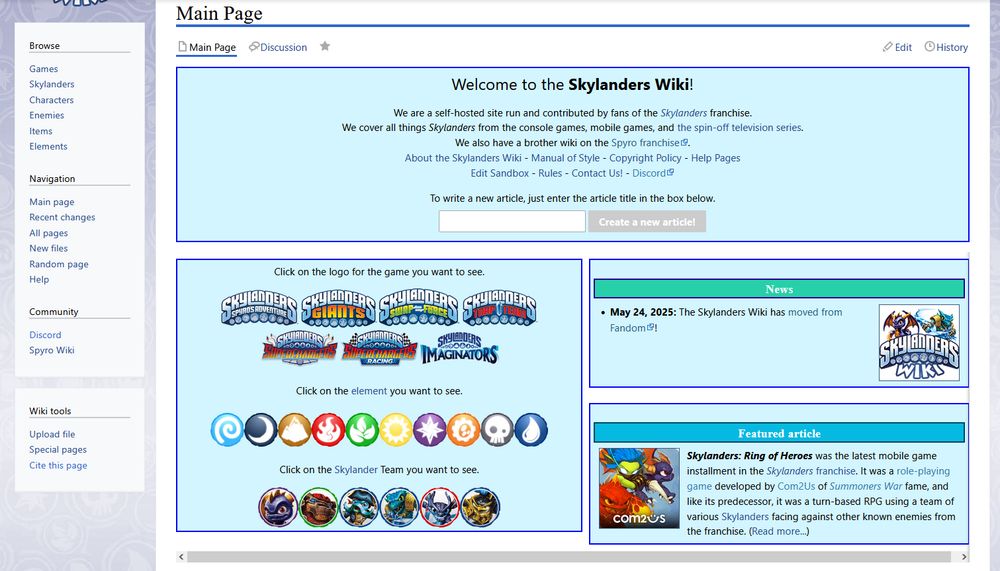The image size is (1000, 571).
Task: Open Enemies in the Browse sidebar
Action: [47, 115]
